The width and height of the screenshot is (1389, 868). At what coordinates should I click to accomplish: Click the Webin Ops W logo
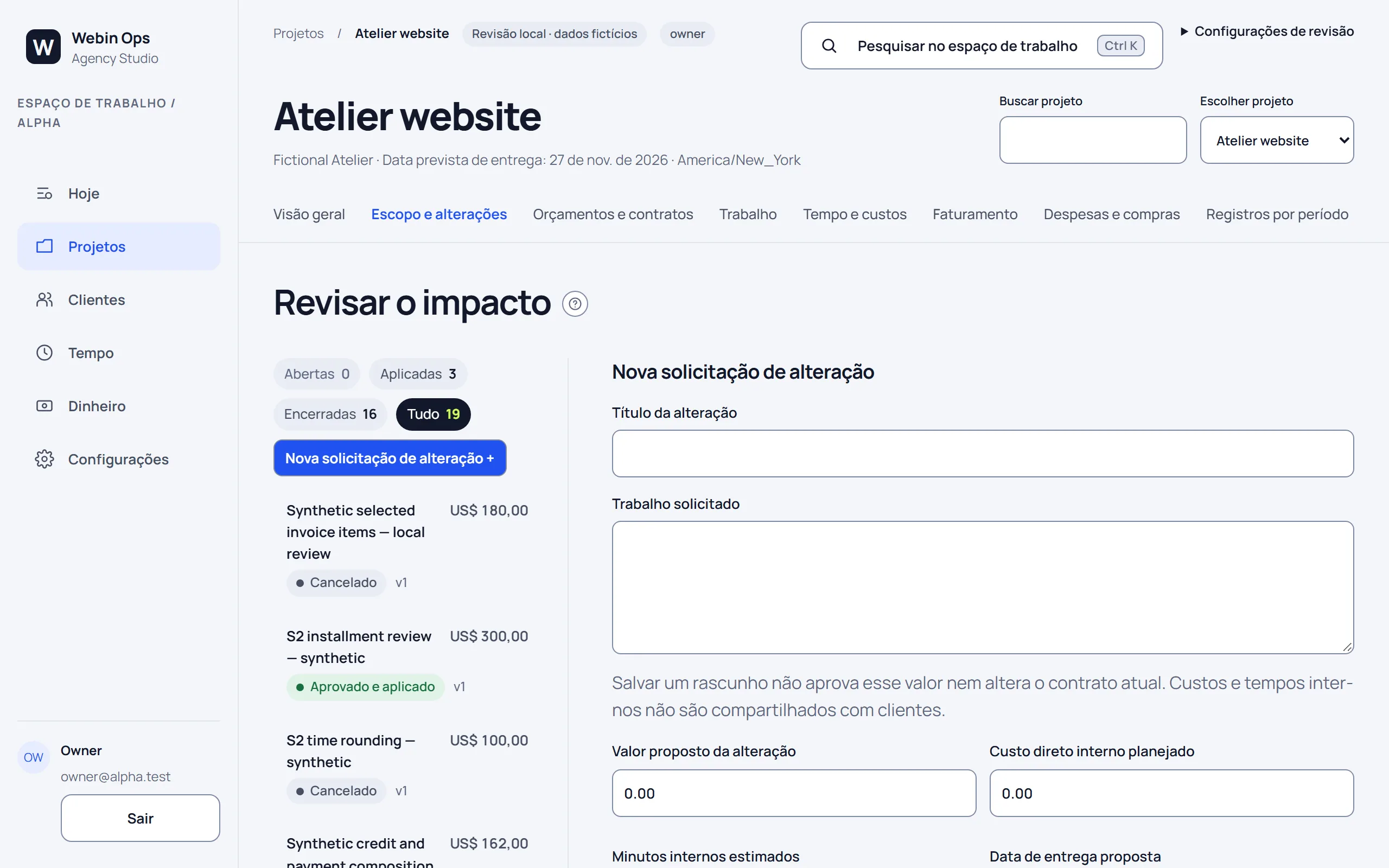click(43, 47)
